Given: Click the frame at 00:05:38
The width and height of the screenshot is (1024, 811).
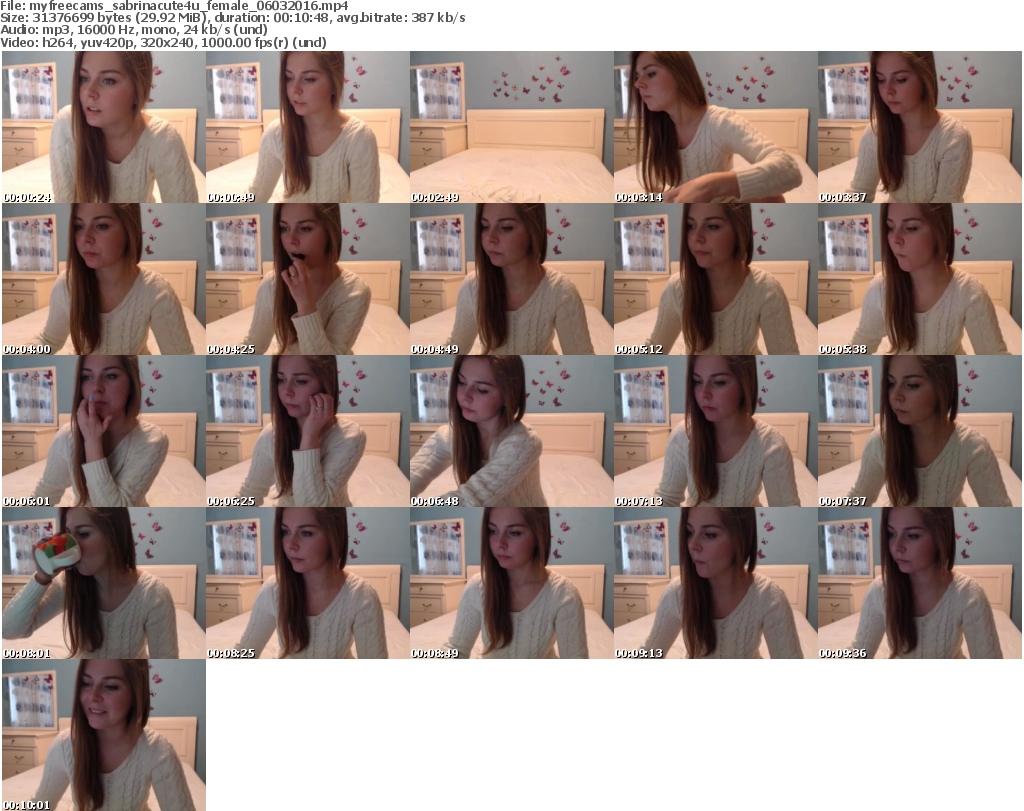Looking at the screenshot, I should pos(919,279).
